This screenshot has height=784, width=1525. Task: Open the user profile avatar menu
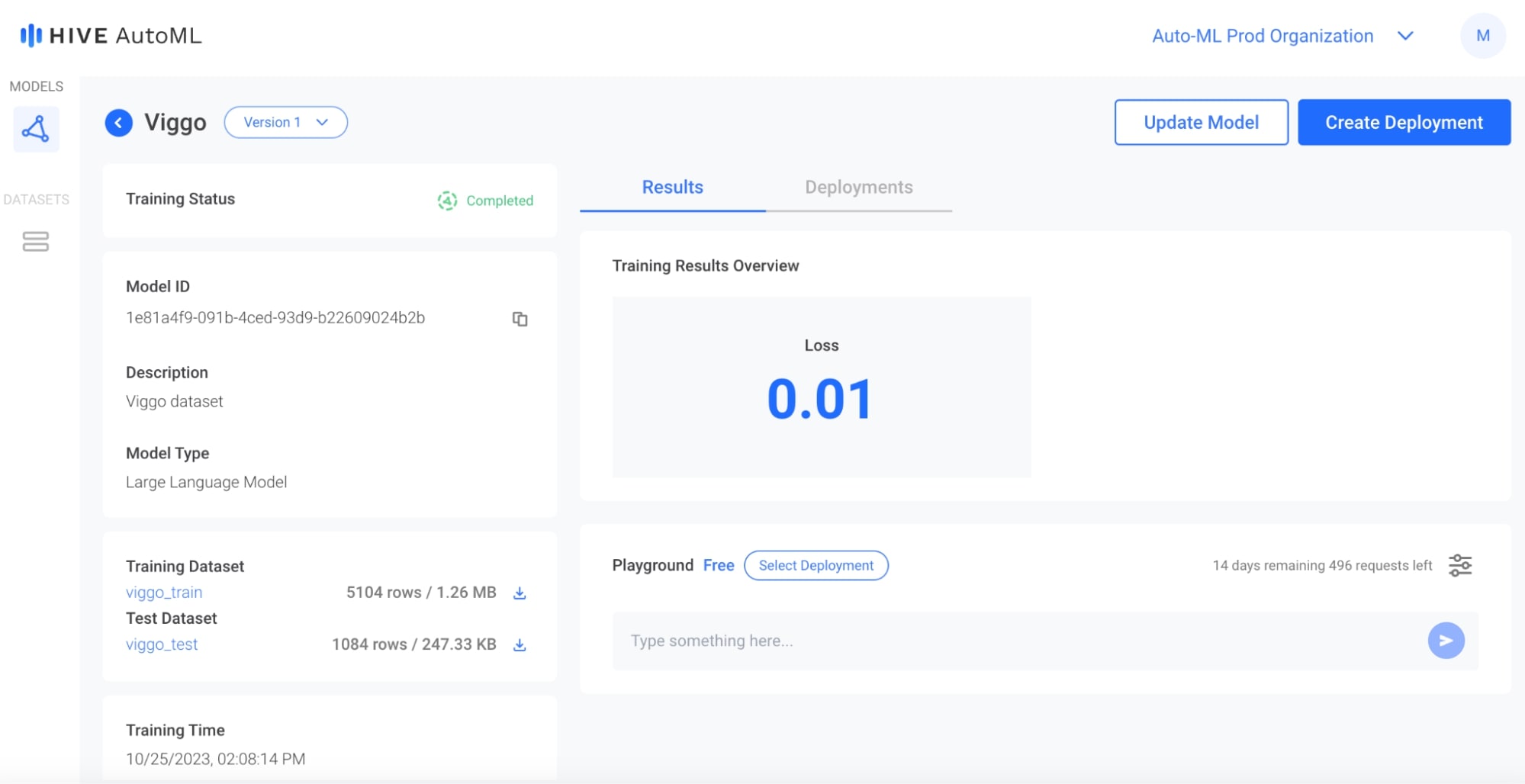coord(1482,35)
